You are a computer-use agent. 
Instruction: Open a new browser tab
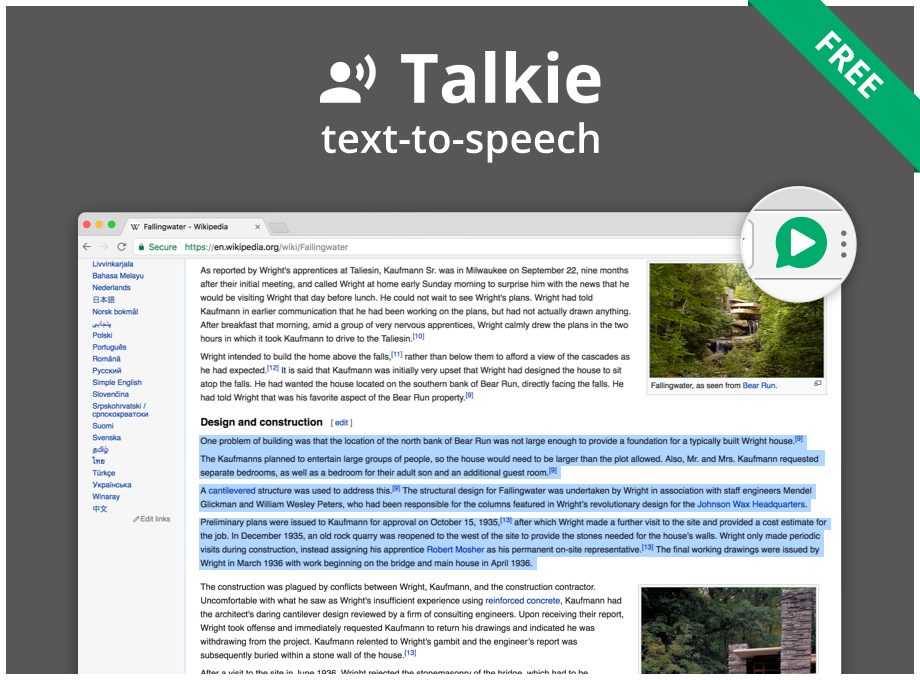click(279, 227)
